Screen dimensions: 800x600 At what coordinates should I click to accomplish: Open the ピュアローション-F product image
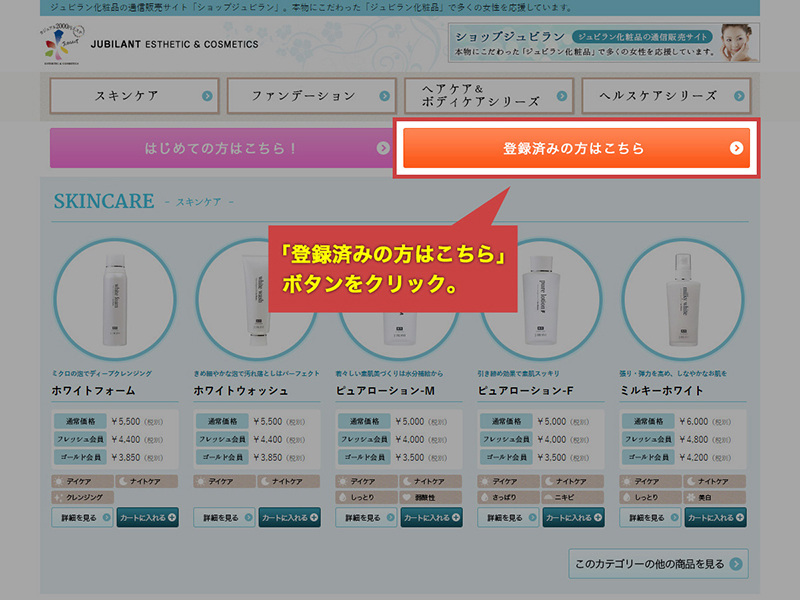point(541,299)
